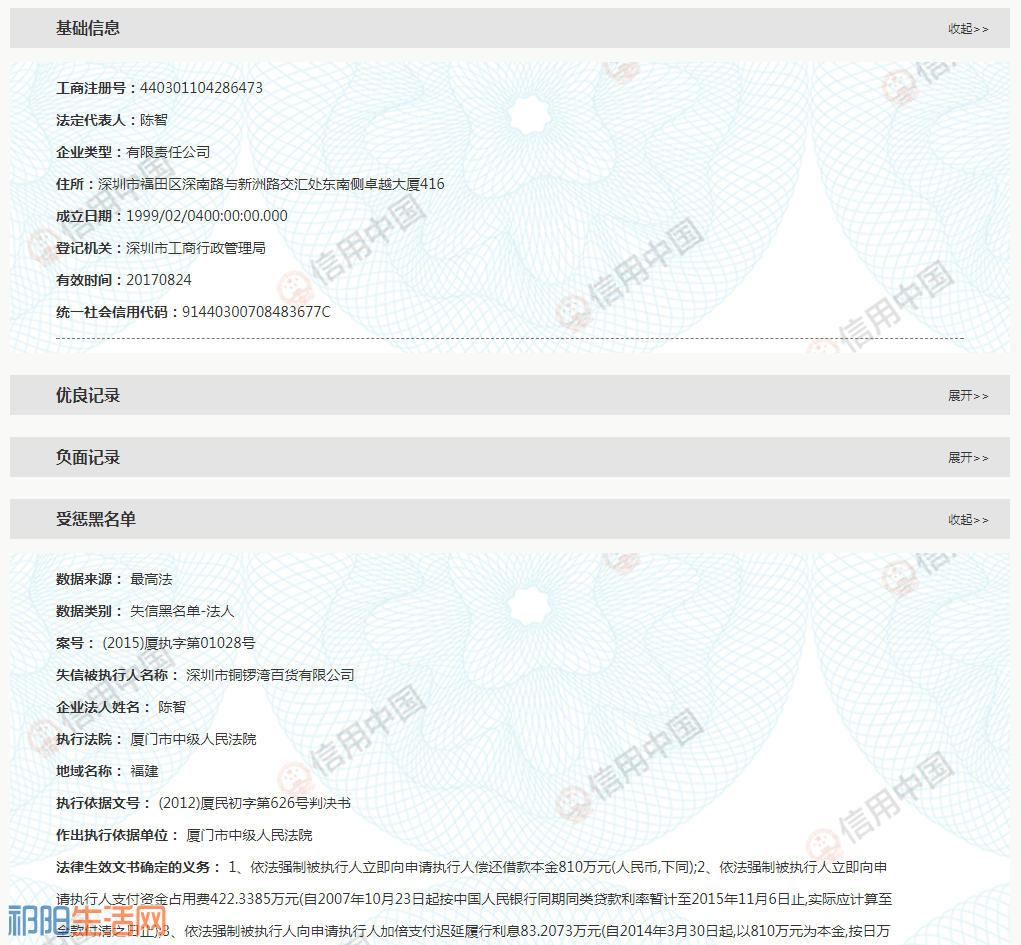The width and height of the screenshot is (1021, 945).
Task: Click the '统一社会信用代码' label
Action: point(112,312)
